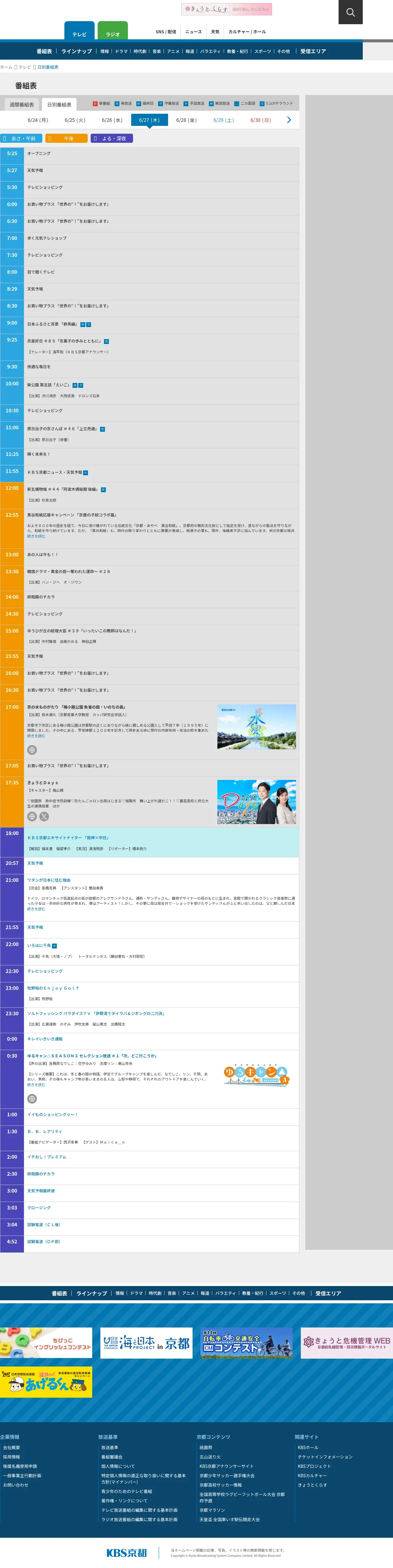Open チケットインフォメーション footer link
Image resolution: width=393 pixels, height=1568 pixels.
325,1457
